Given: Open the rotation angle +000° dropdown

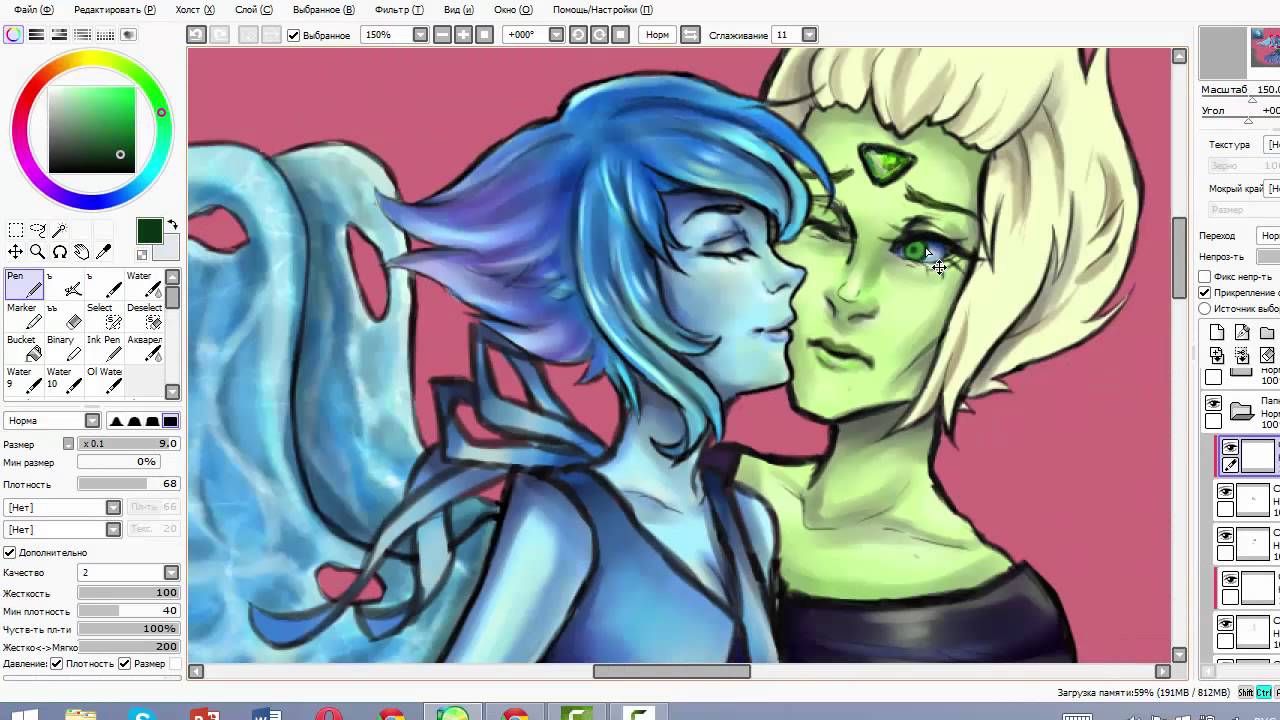Looking at the screenshot, I should click(556, 35).
